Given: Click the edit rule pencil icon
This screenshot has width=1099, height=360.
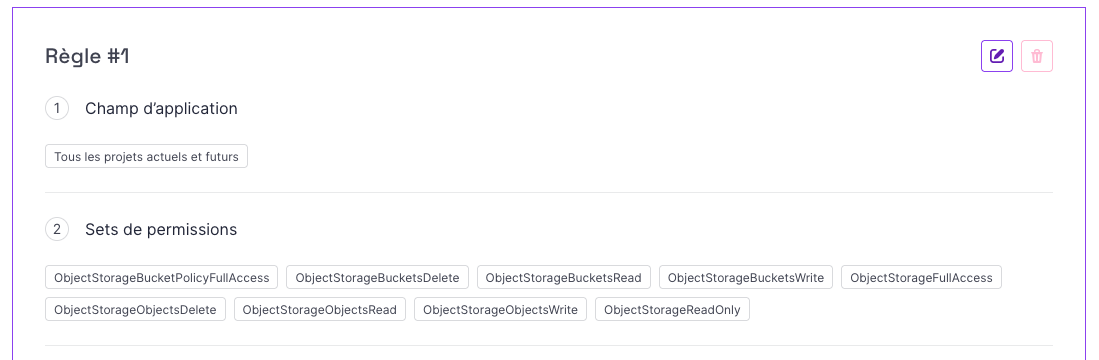Looking at the screenshot, I should (996, 56).
